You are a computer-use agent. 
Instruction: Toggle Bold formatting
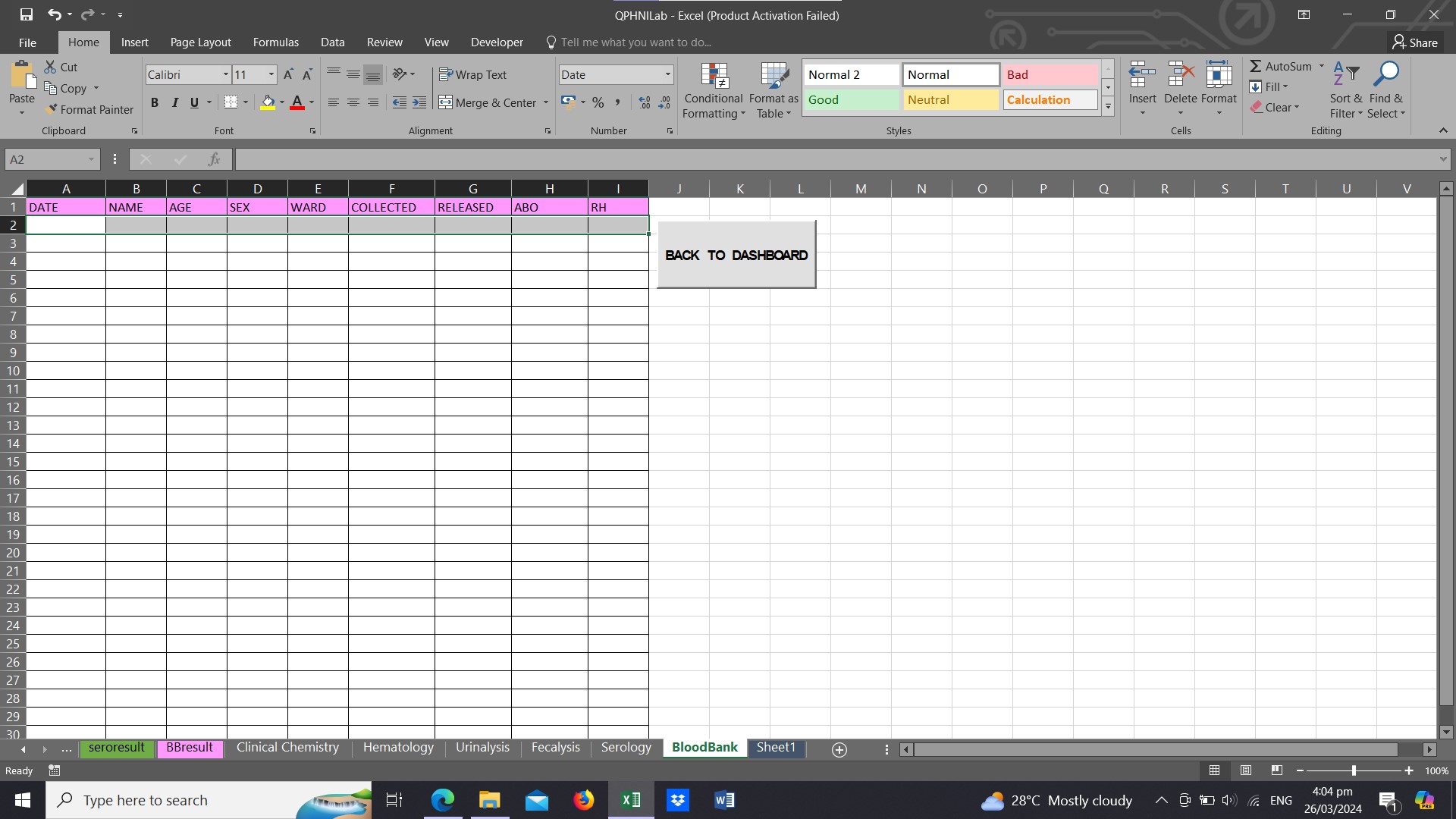pyautogui.click(x=155, y=102)
